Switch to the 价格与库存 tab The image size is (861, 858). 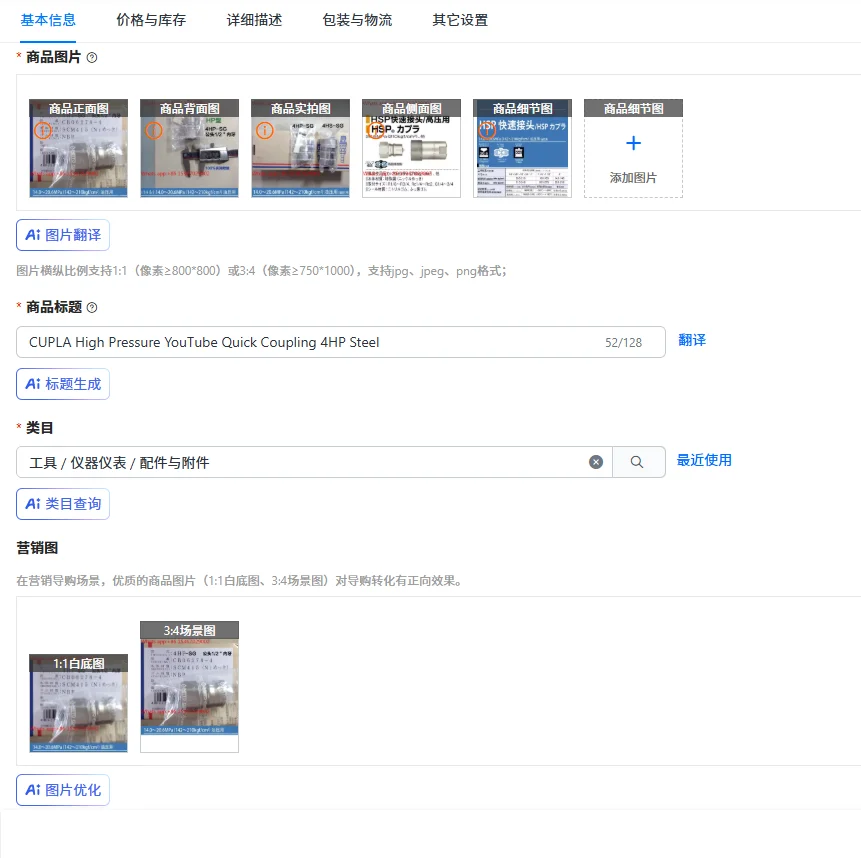(x=151, y=20)
